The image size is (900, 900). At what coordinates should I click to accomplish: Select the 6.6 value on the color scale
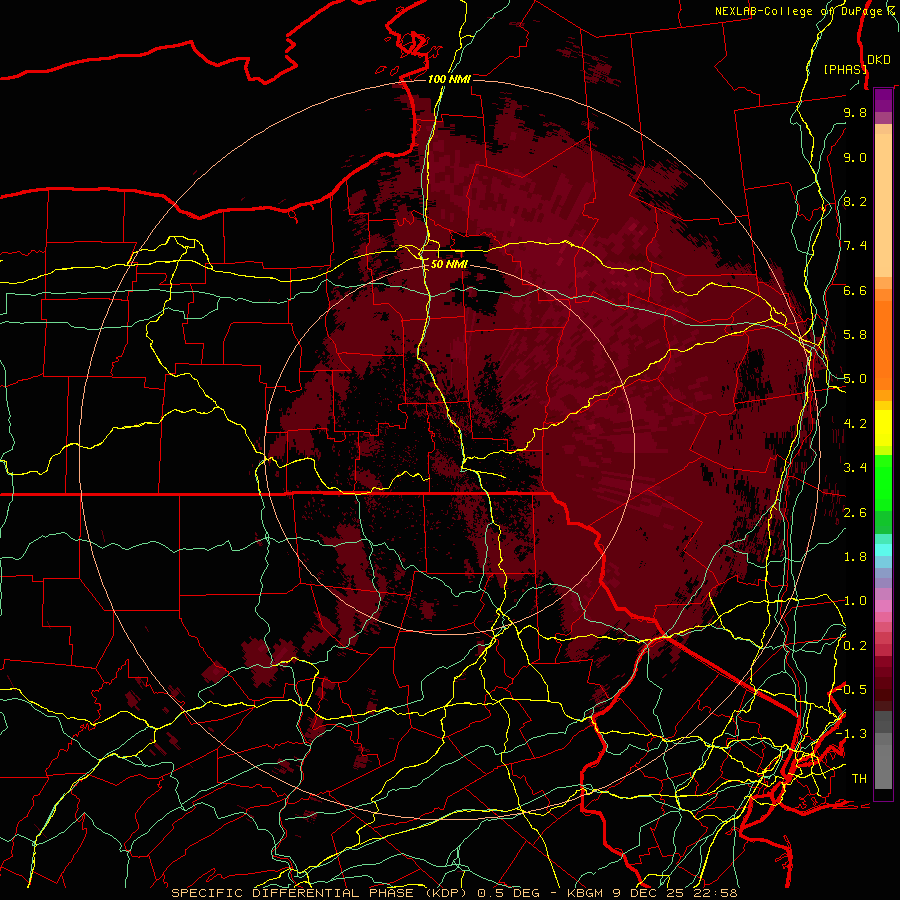tap(855, 290)
